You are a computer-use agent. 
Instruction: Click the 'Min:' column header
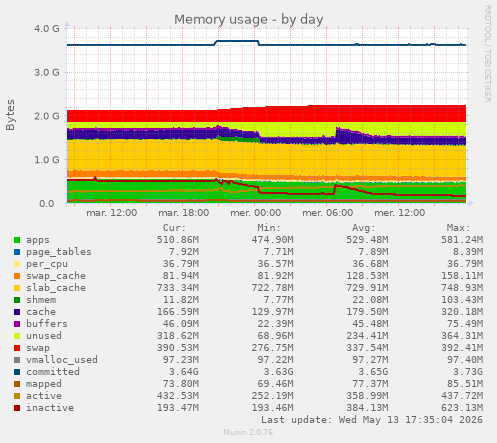(269, 228)
